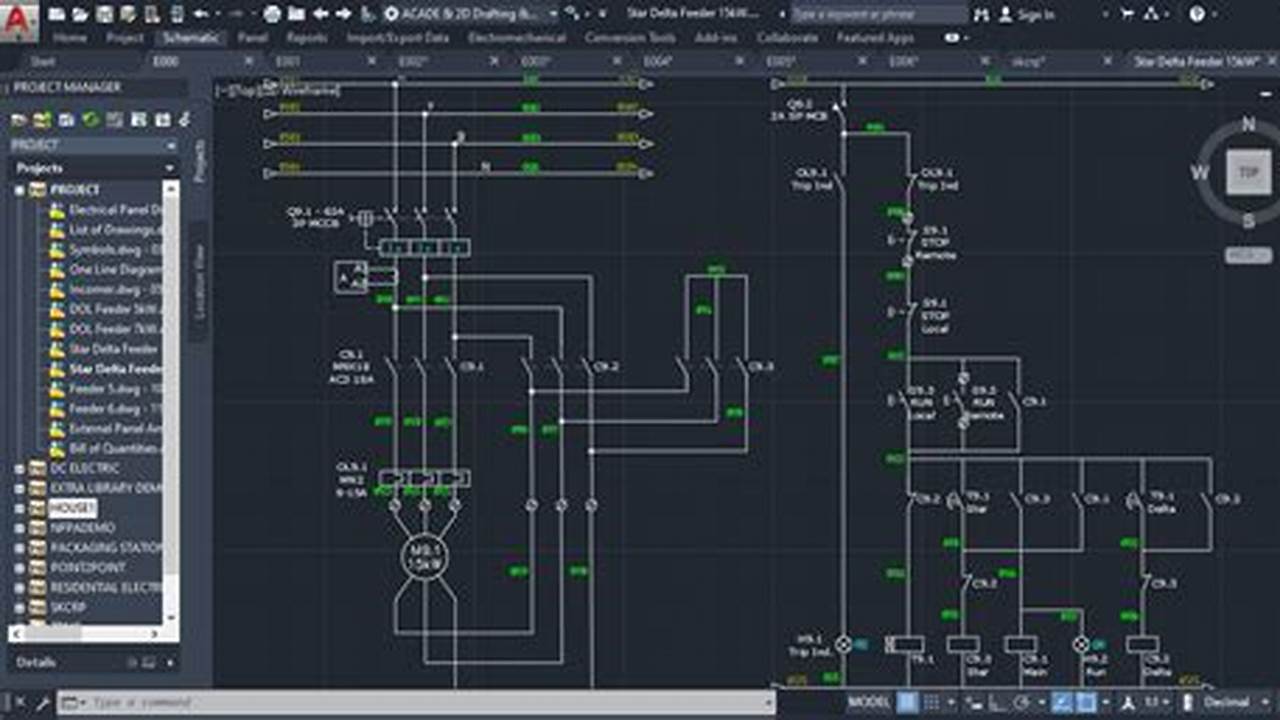Collapse the PROJECT tree node
The height and width of the screenshot is (720, 1280).
18,190
